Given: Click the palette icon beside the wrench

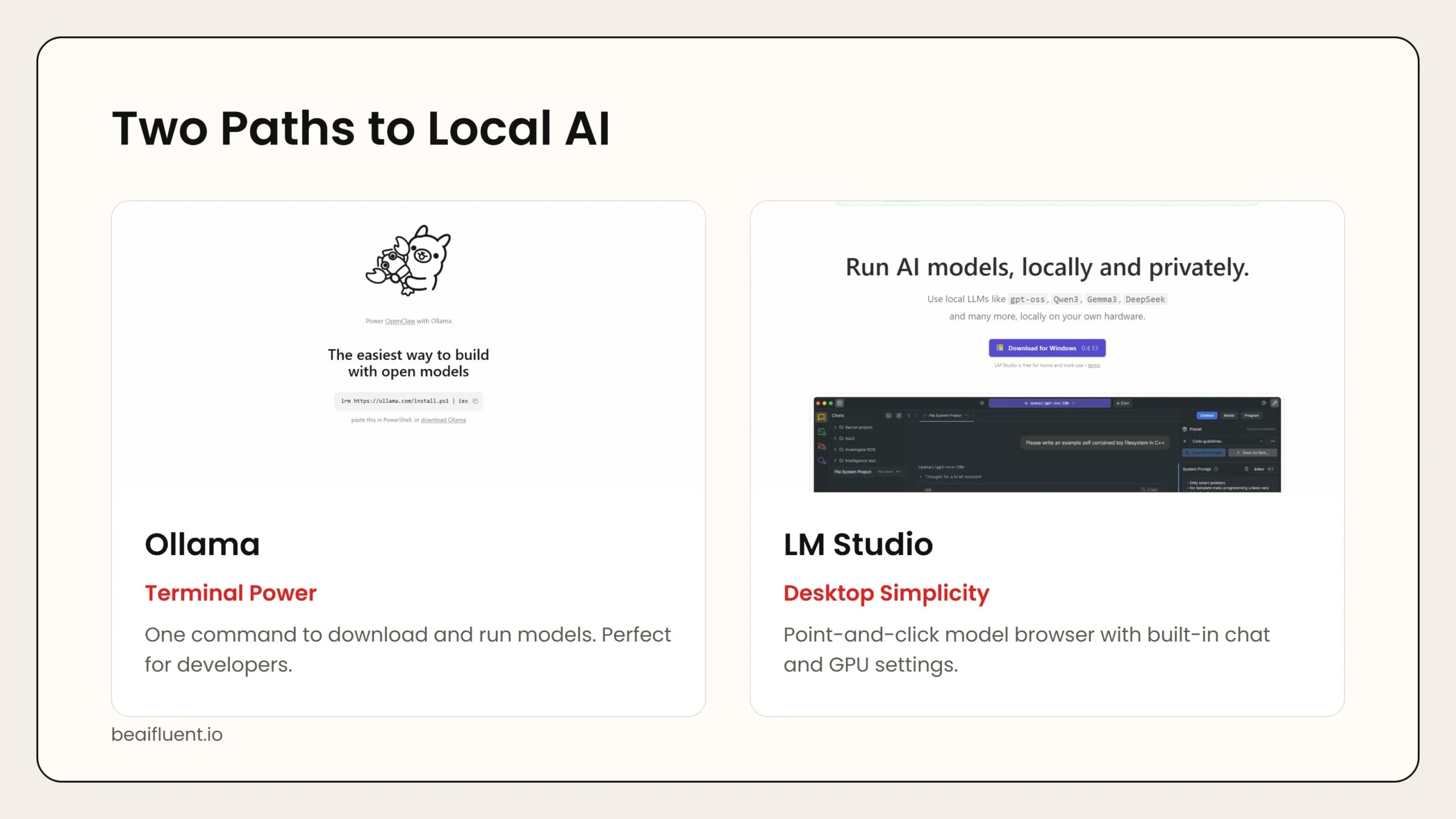Looking at the screenshot, I should pyautogui.click(x=1264, y=403).
